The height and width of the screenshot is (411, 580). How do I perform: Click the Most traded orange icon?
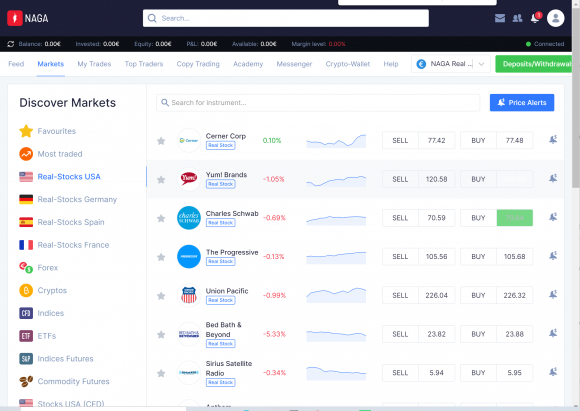[26, 154]
